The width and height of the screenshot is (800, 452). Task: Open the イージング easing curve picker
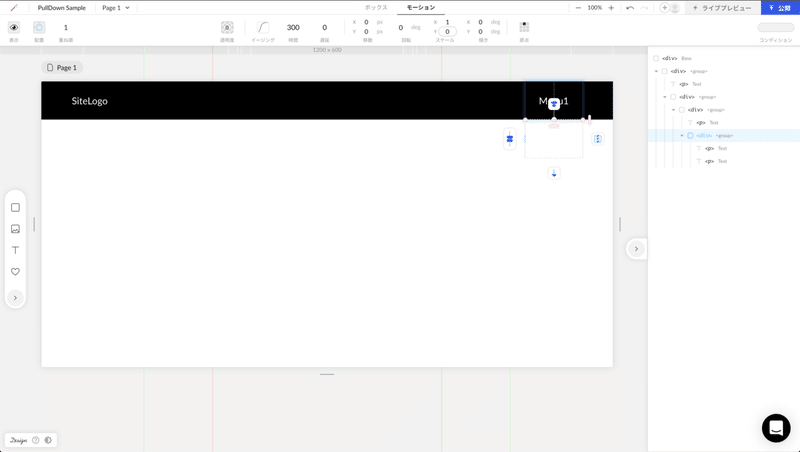coord(263,28)
